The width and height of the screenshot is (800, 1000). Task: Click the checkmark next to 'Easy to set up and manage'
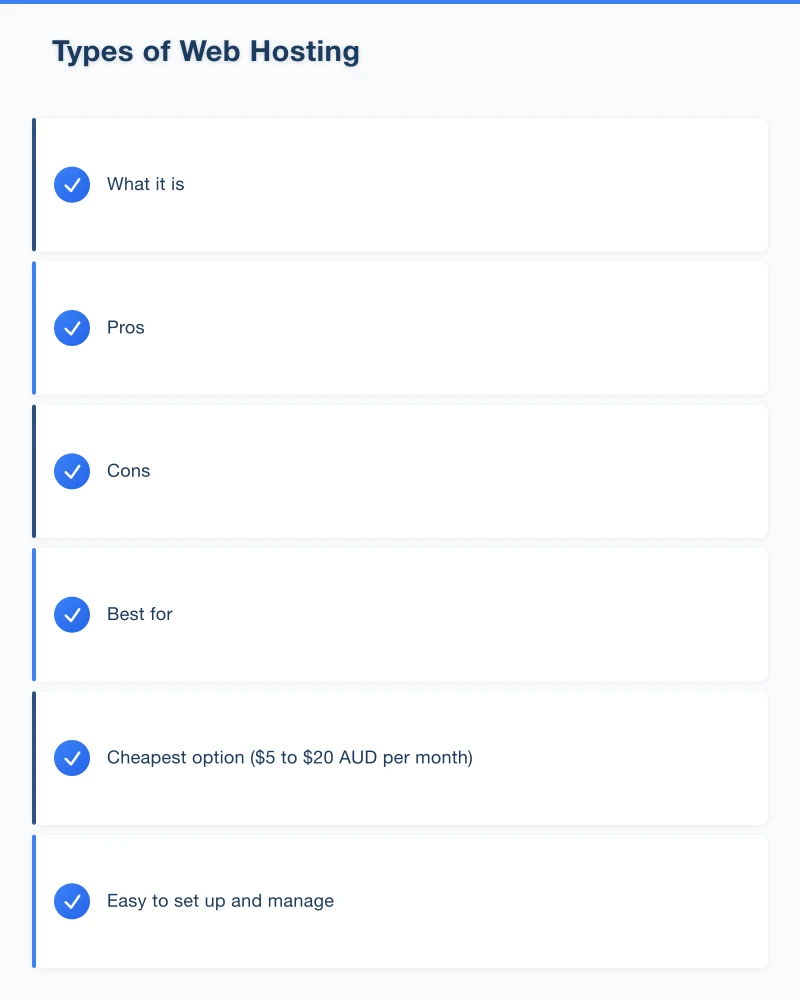click(x=72, y=901)
